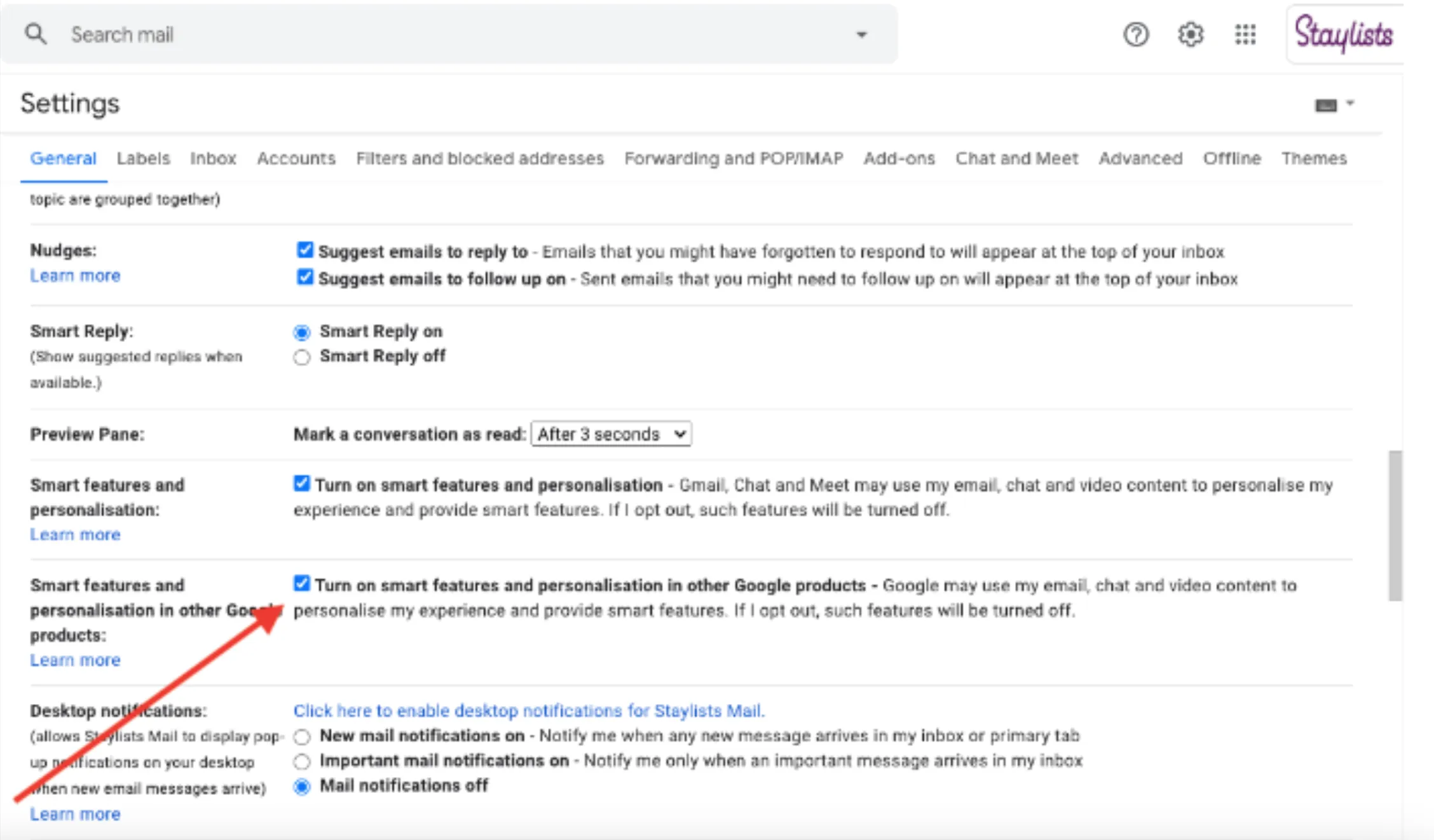The height and width of the screenshot is (840, 1434).
Task: Click the Staylists logo
Action: pyautogui.click(x=1344, y=34)
